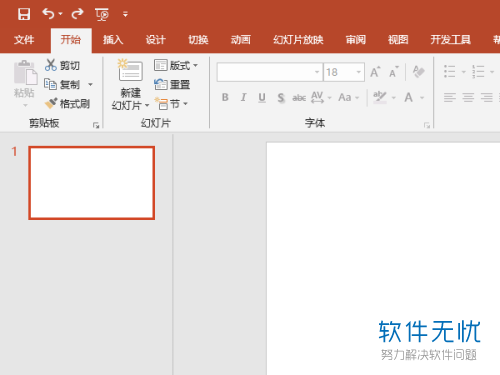Toggle text shadow S icon
Image resolution: width=500 pixels, height=375 pixels.
(x=281, y=98)
